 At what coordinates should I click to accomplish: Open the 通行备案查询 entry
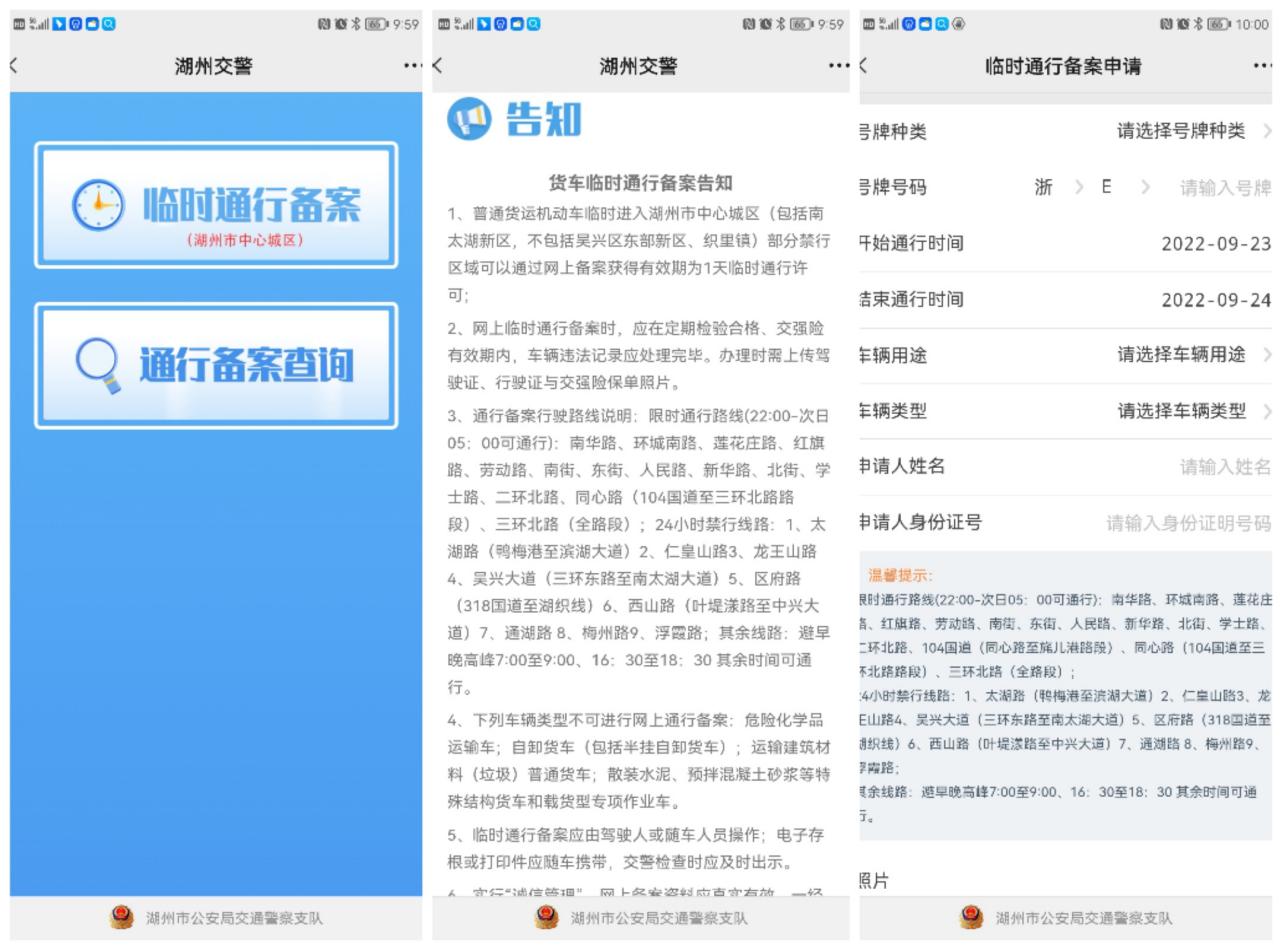pyautogui.click(x=216, y=366)
